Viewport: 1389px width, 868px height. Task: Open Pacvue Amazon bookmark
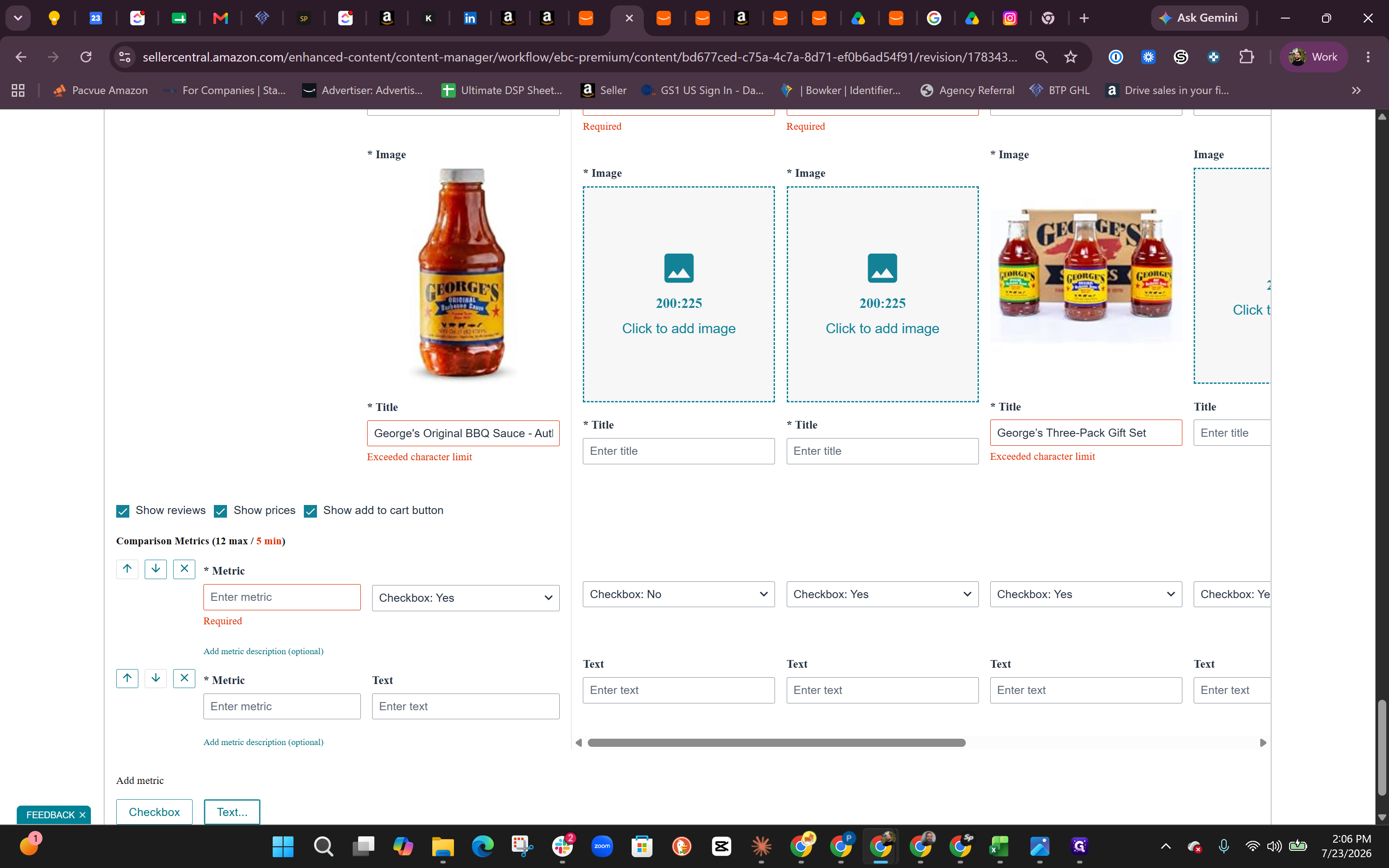100,90
